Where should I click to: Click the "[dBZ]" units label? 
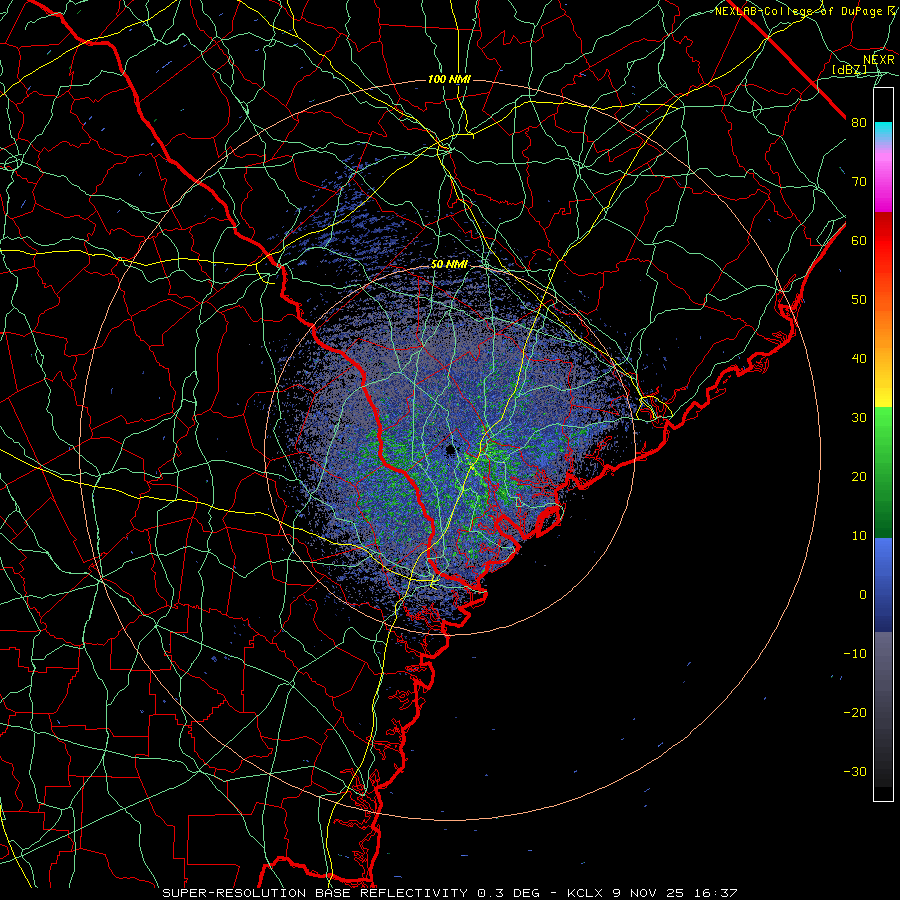[x=849, y=70]
